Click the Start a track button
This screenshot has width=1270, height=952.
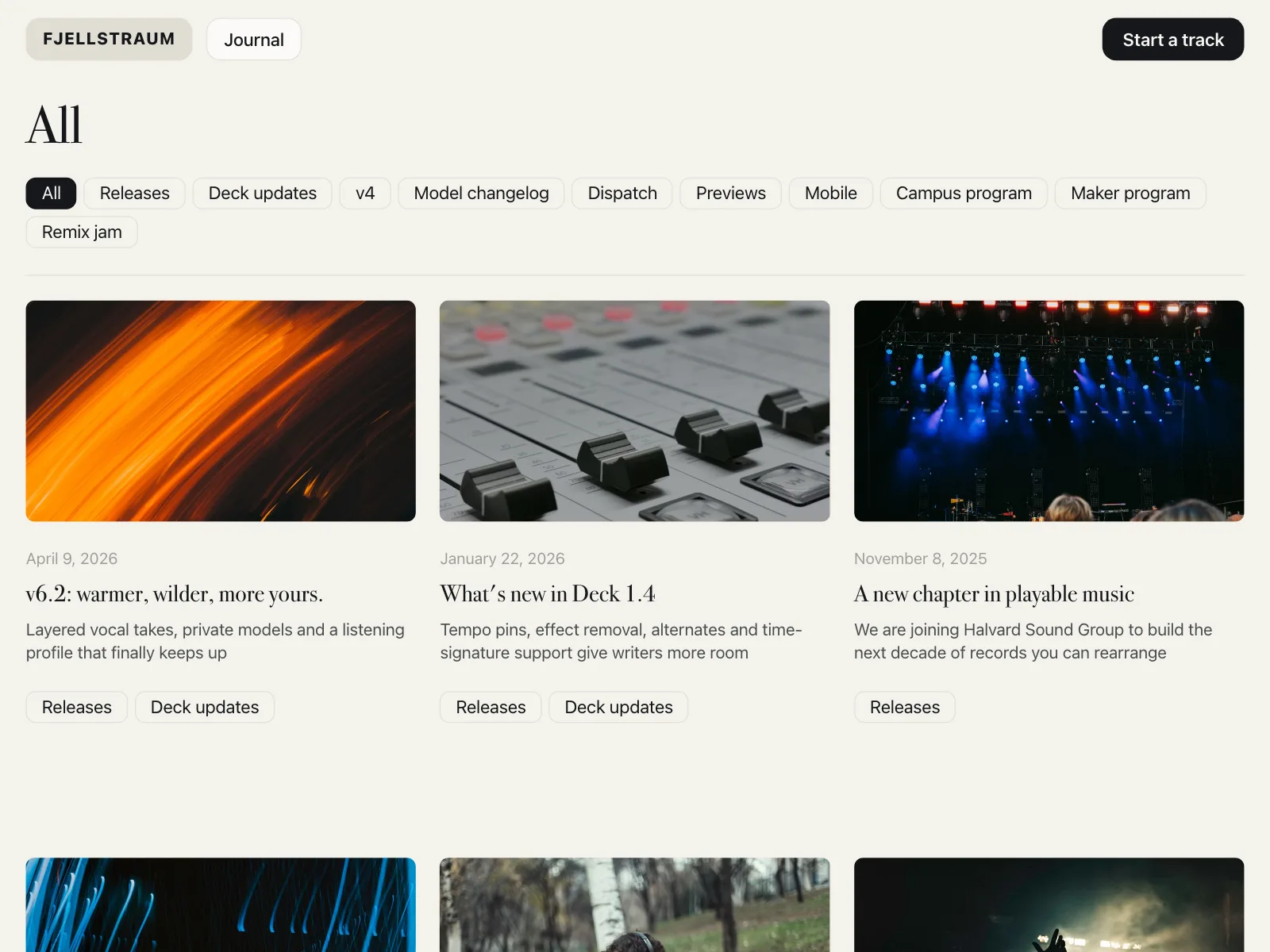click(x=1173, y=40)
